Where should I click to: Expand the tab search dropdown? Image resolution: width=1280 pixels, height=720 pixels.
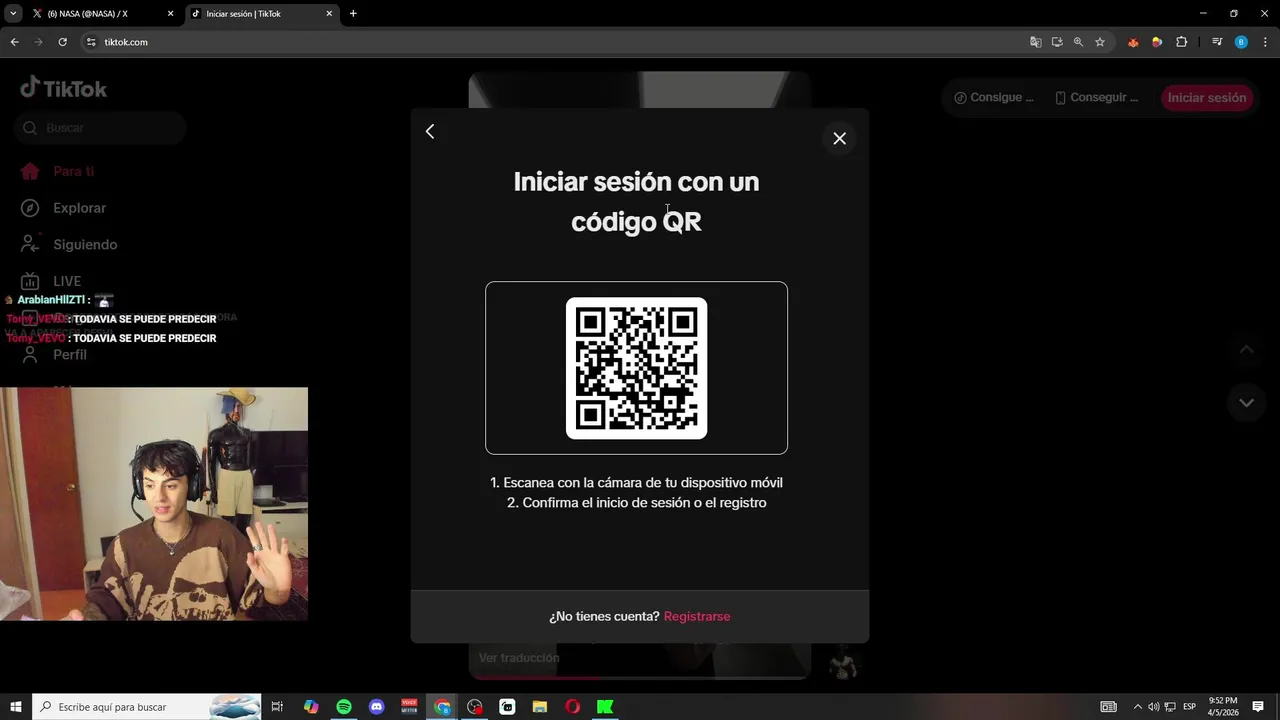click(x=13, y=14)
